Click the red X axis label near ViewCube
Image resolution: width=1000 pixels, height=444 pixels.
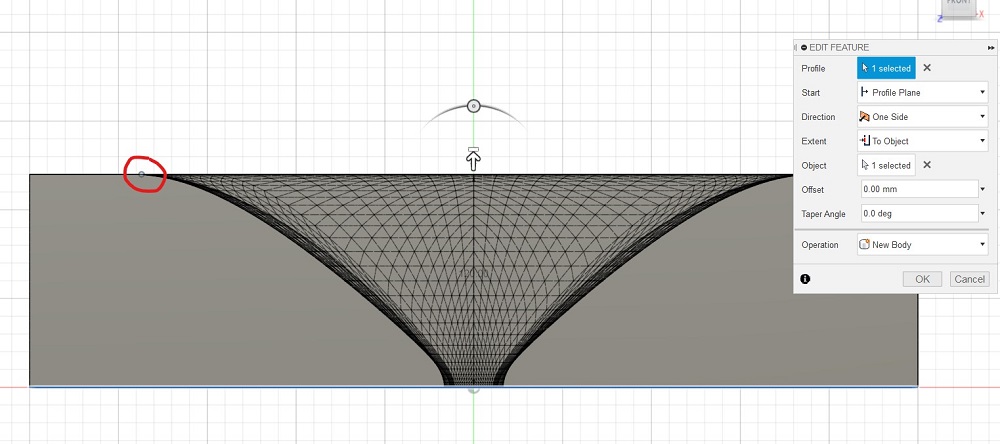[x=982, y=13]
